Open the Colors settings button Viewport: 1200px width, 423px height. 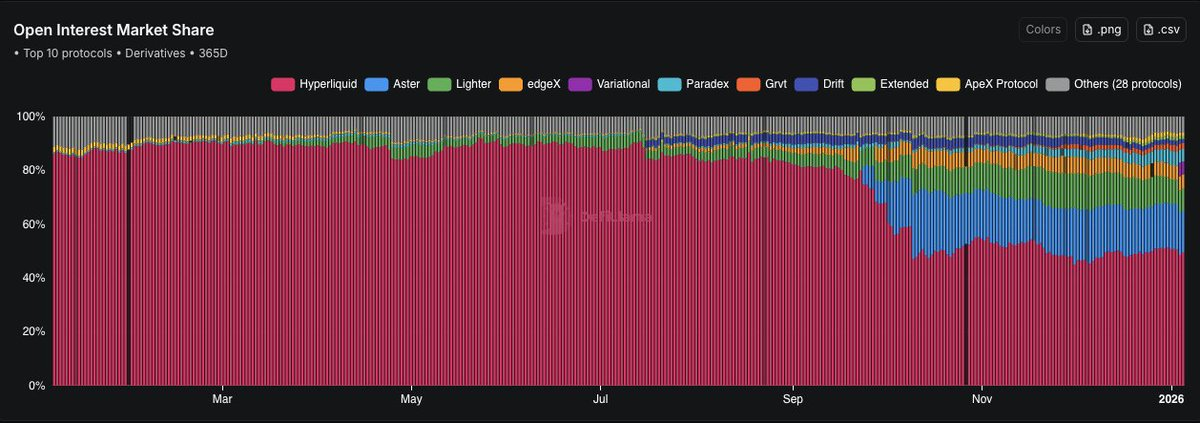coord(1044,30)
